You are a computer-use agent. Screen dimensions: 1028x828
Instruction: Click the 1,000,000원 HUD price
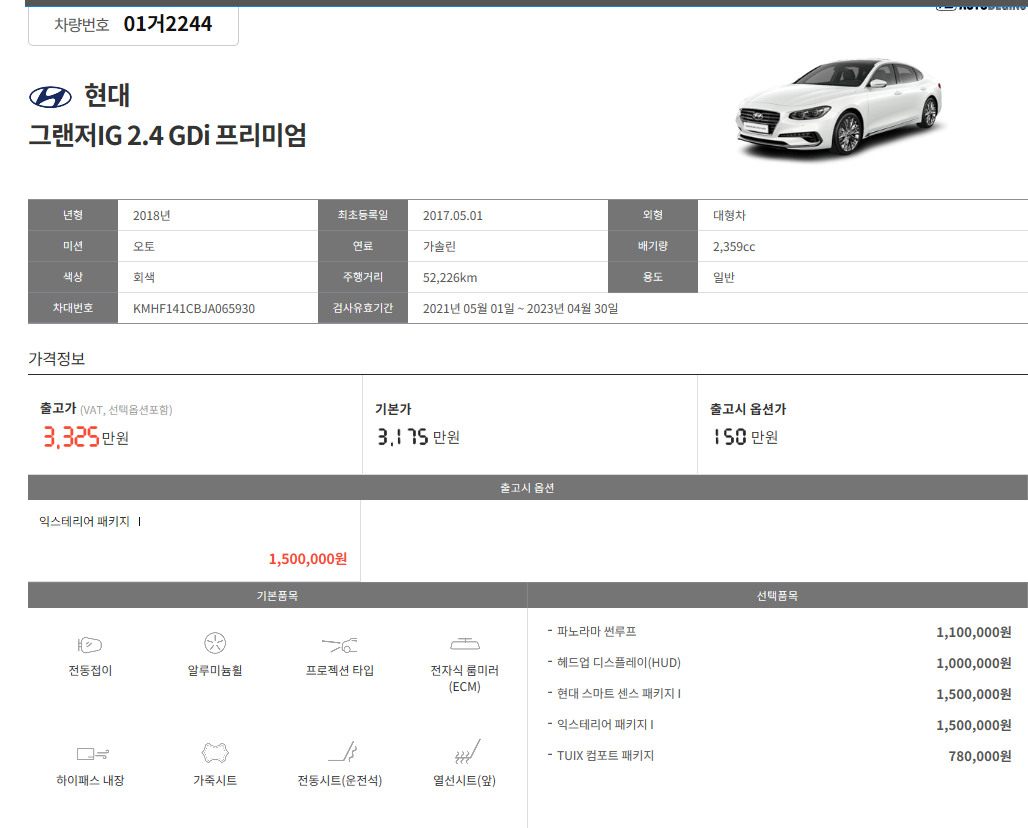[974, 663]
